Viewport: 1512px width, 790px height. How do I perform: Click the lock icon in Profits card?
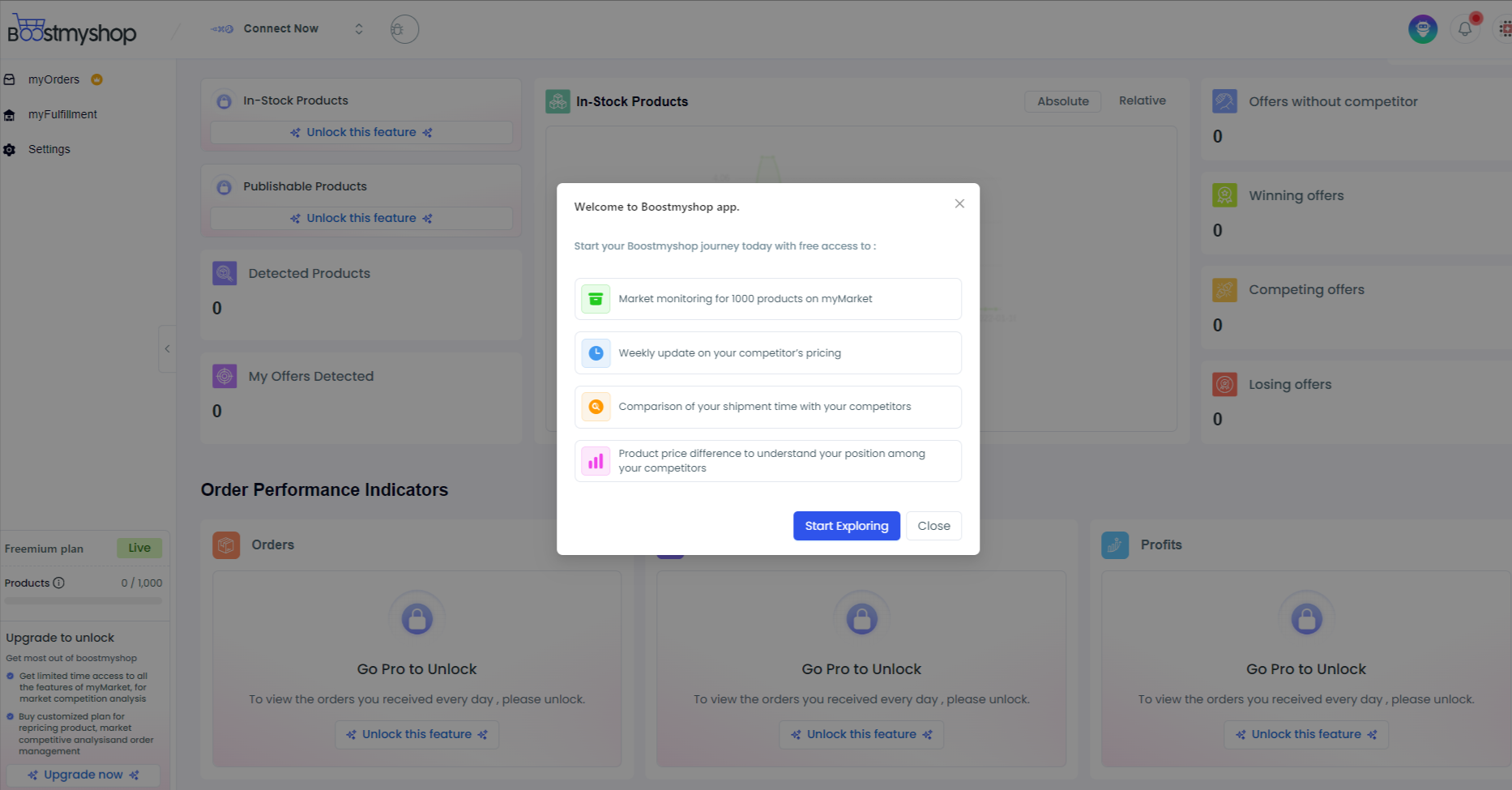pyautogui.click(x=1306, y=619)
